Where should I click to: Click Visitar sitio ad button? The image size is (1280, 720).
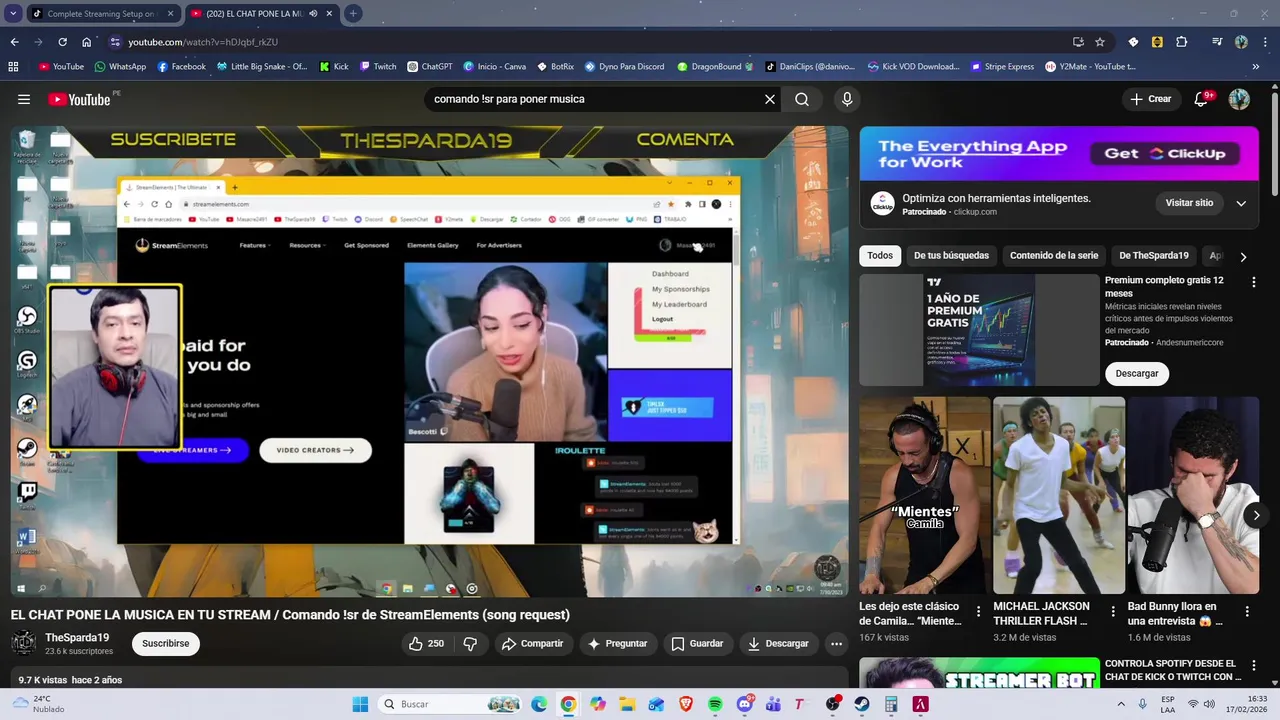click(1189, 203)
